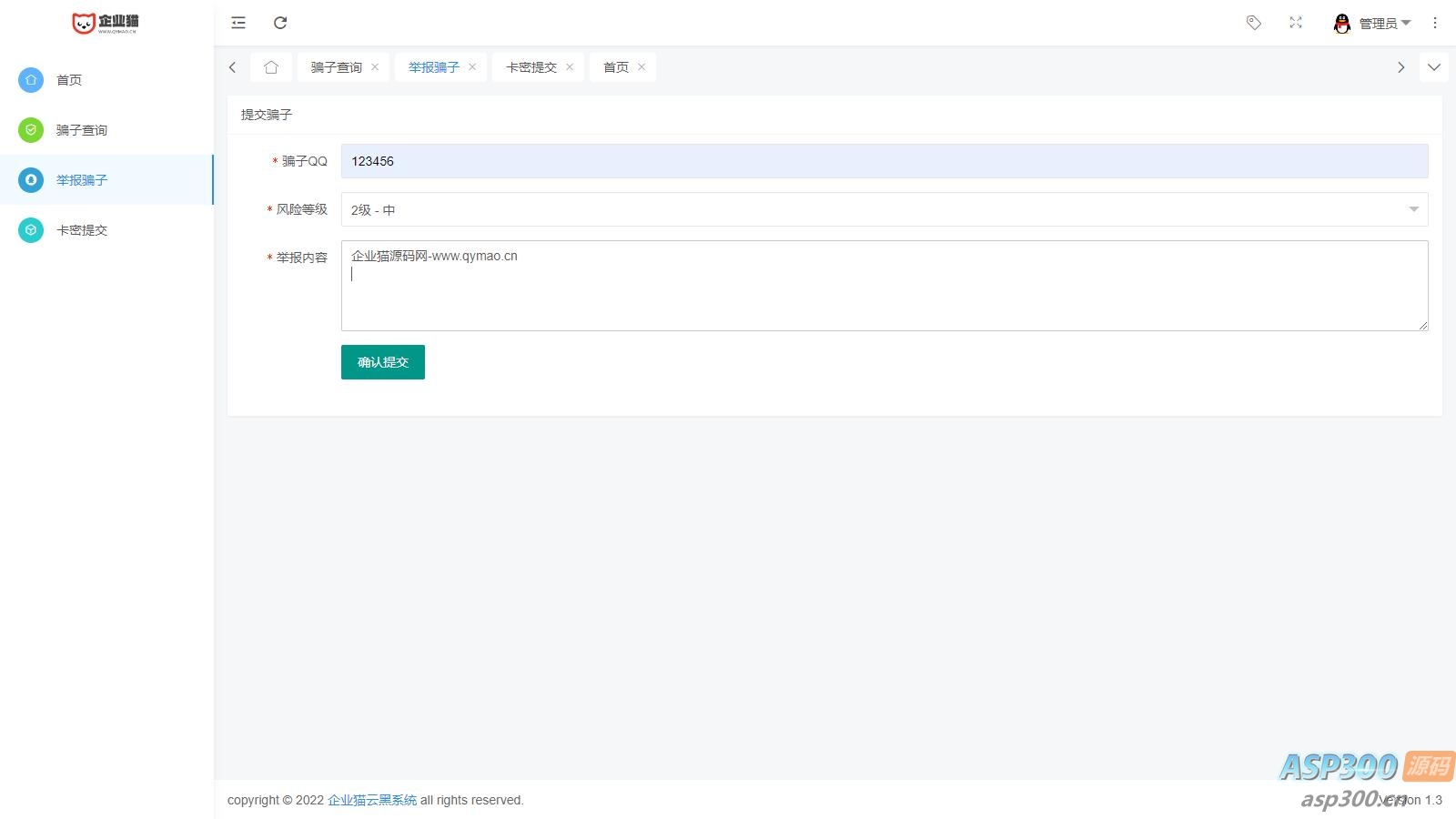Close the 卡密提交 tab

[x=570, y=67]
